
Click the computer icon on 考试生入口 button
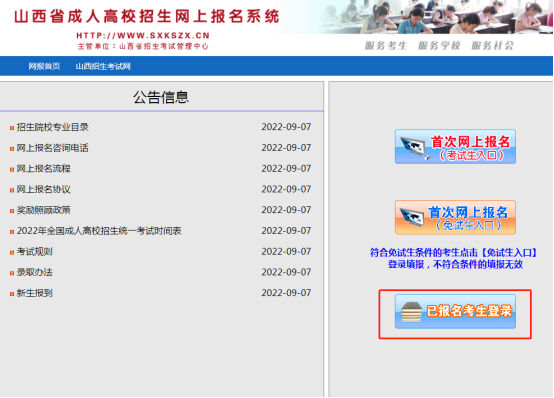click(x=413, y=147)
